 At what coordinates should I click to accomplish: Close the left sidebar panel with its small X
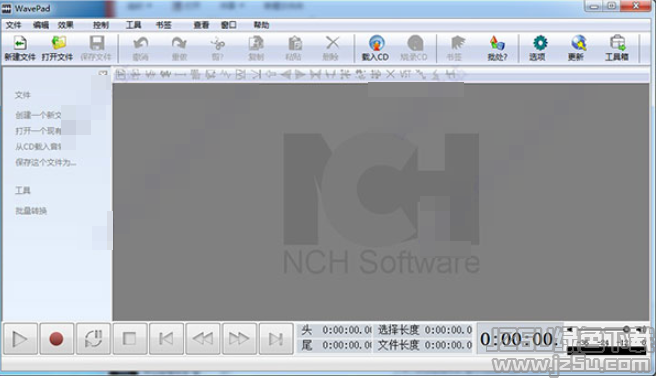click(x=103, y=73)
